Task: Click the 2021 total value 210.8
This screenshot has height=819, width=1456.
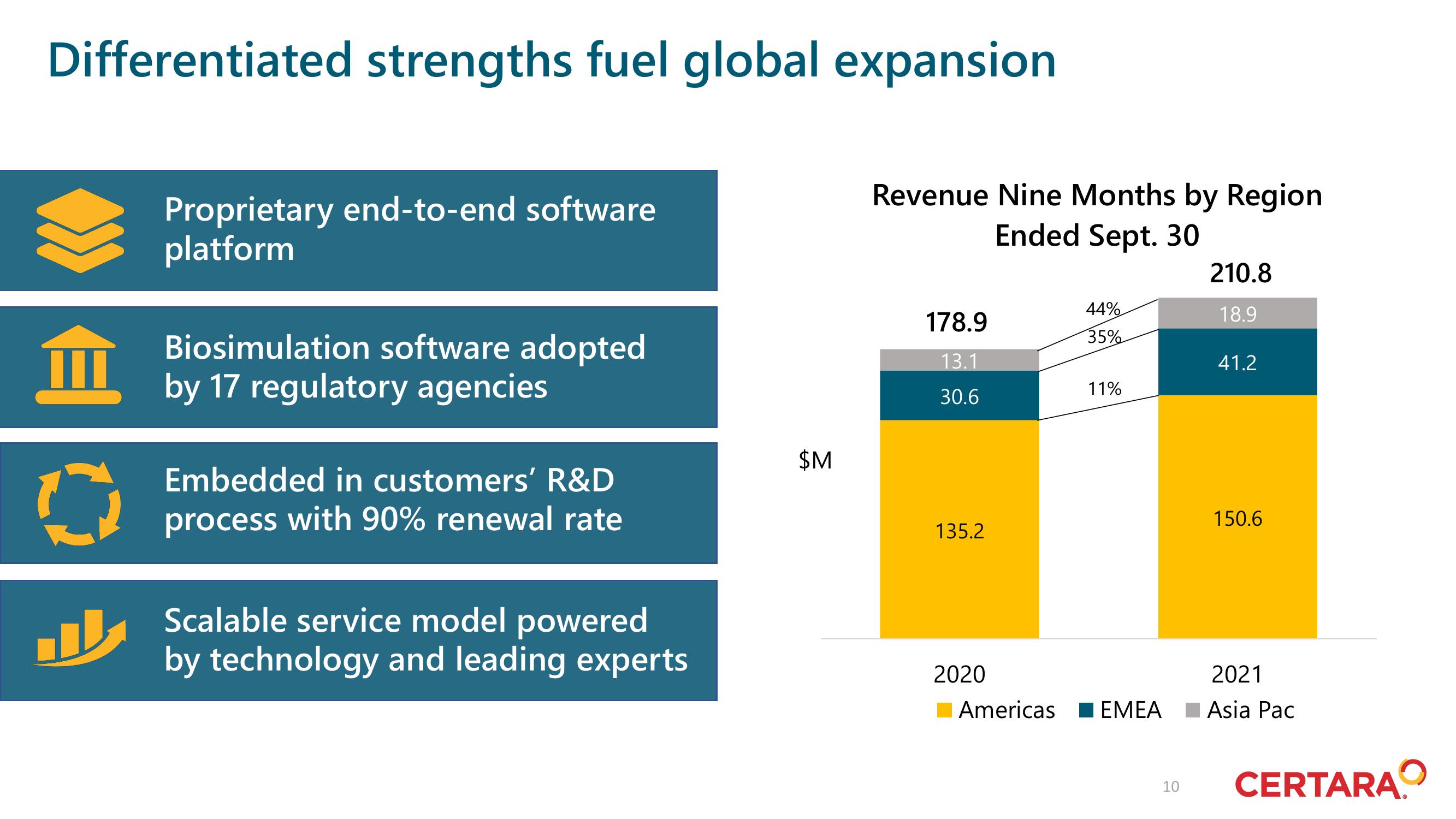Action: 1241,274
